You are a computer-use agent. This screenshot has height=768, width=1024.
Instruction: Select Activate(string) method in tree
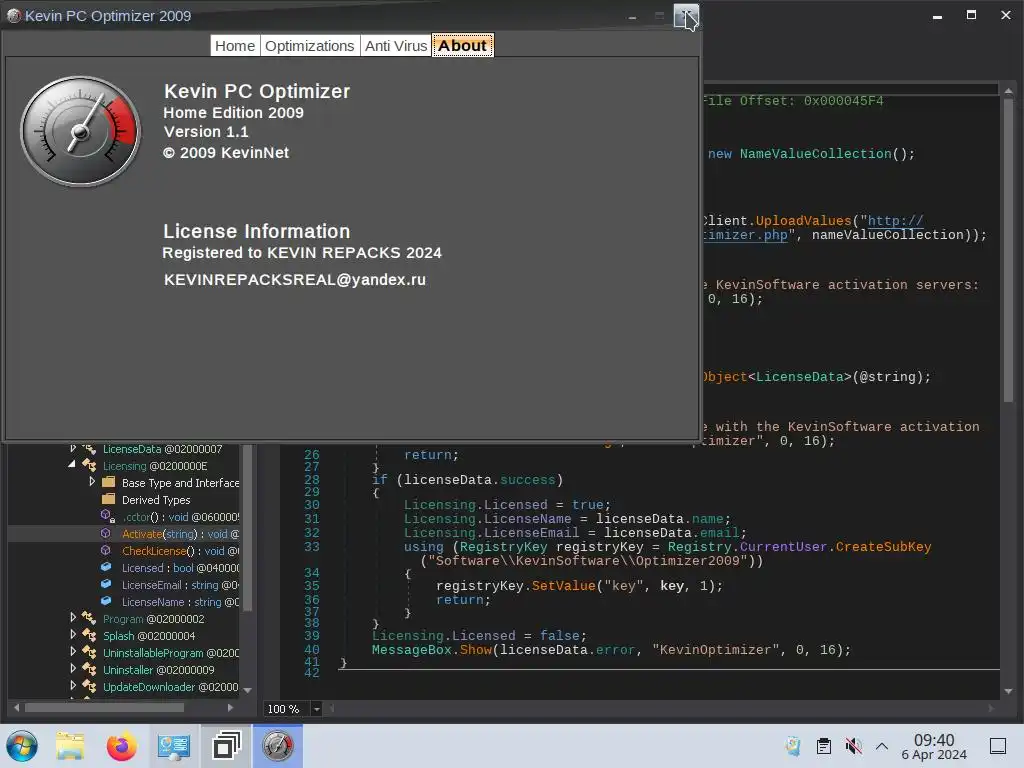coord(180,534)
